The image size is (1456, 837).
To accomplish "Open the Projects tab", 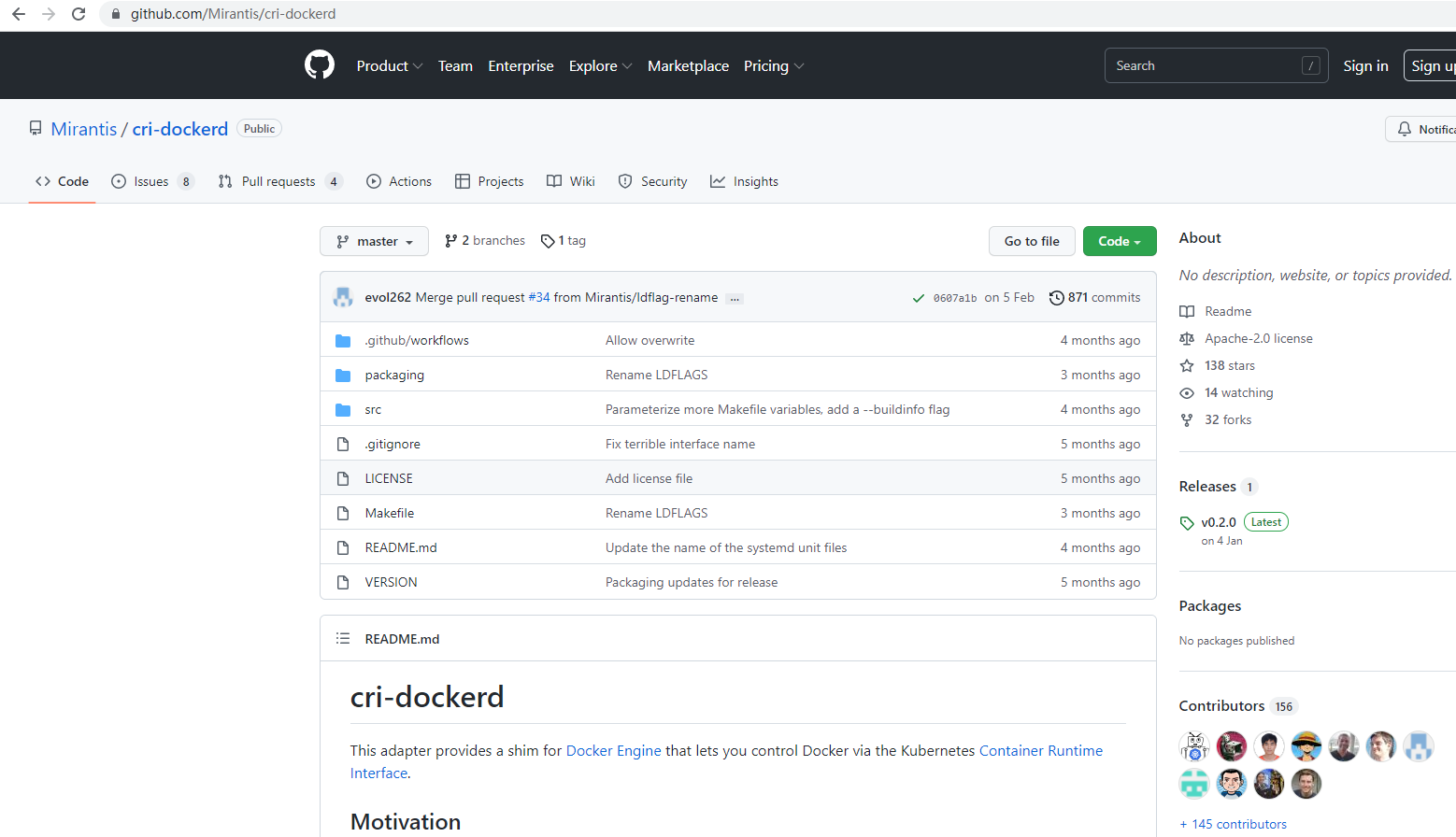I will pos(490,181).
